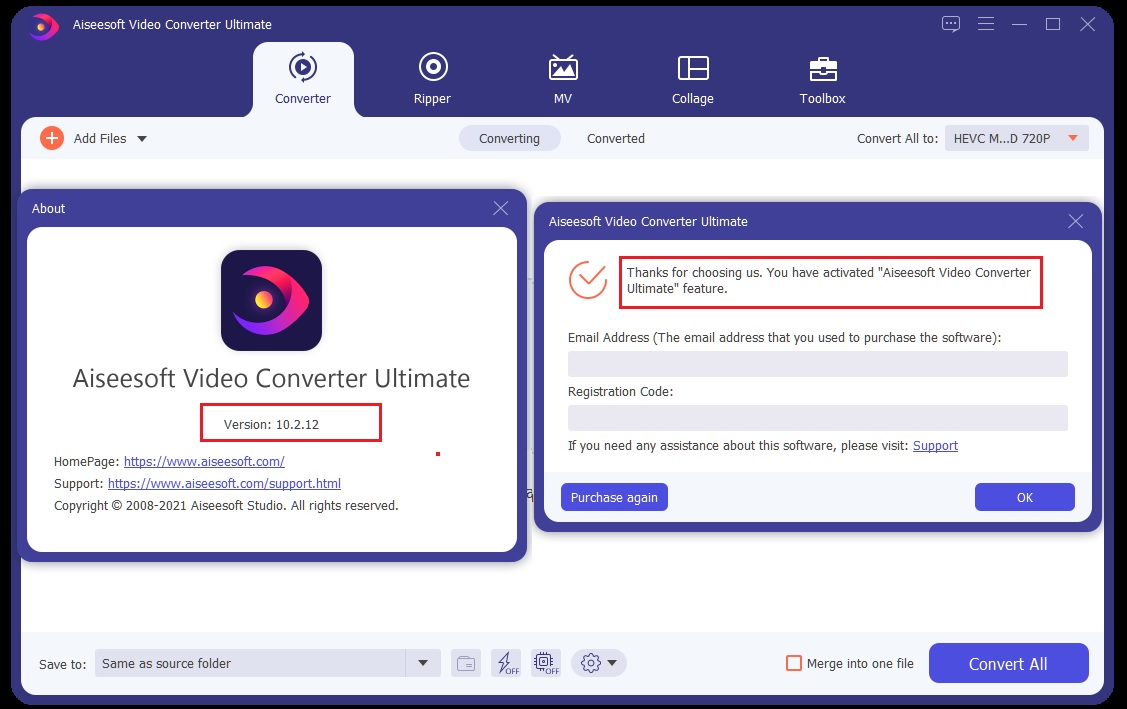Viewport: 1127px width, 709px height.
Task: Open the Toolbox tab
Action: point(822,79)
